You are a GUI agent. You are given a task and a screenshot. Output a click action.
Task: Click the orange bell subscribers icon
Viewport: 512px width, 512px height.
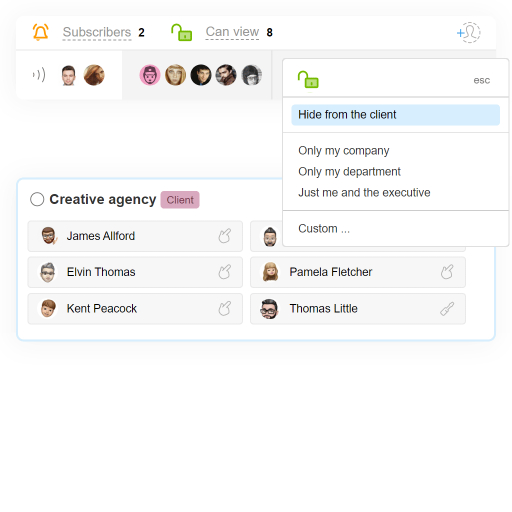[x=41, y=32]
